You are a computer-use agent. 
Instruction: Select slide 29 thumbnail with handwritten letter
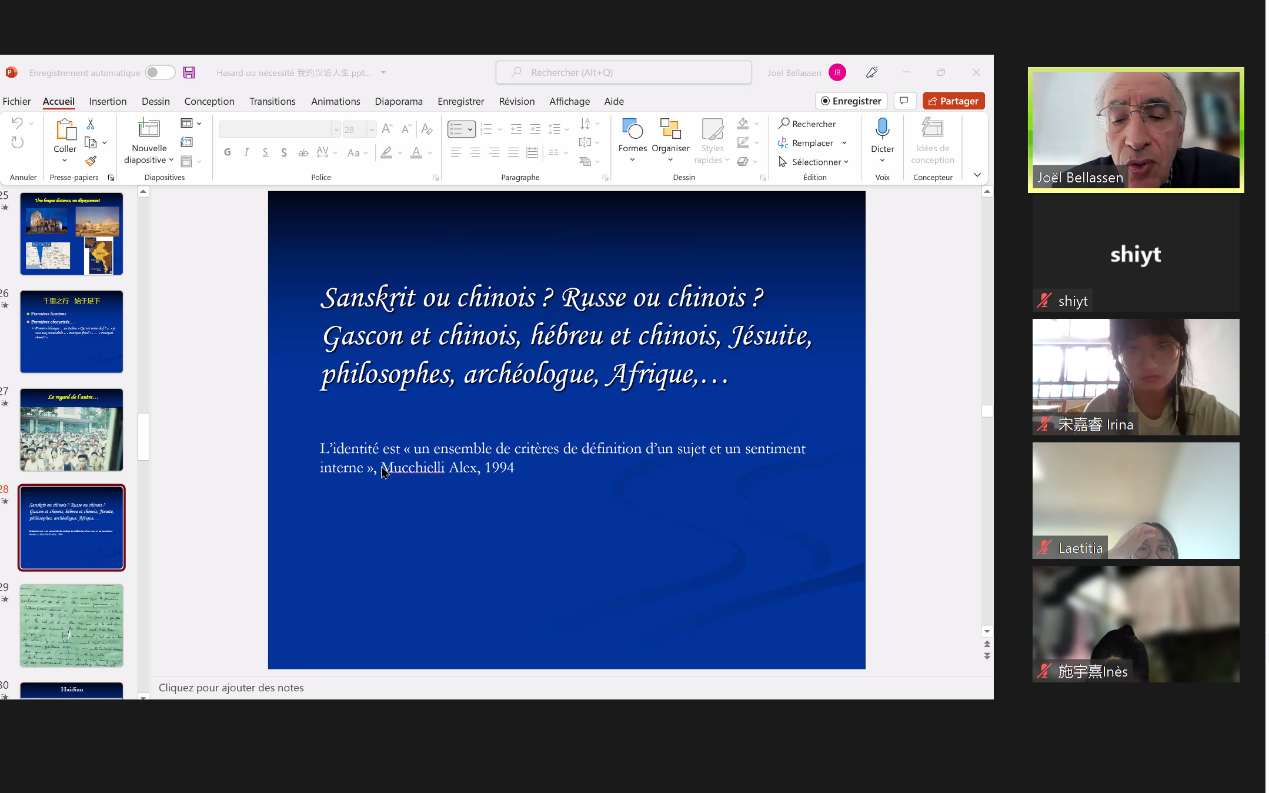pos(72,625)
